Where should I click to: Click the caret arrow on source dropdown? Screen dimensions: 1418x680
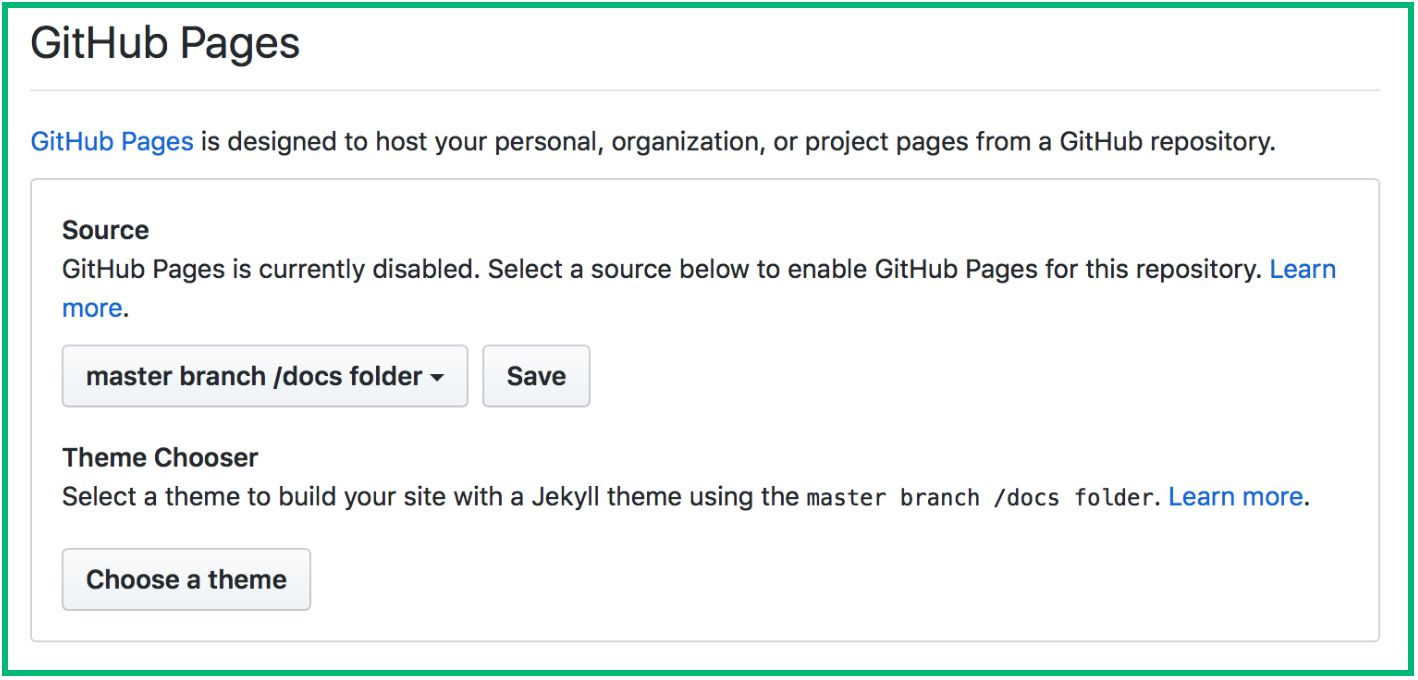click(x=437, y=378)
